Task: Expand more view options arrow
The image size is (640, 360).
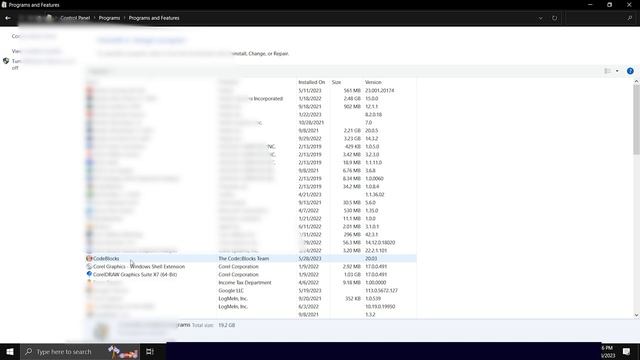Action: tap(617, 71)
